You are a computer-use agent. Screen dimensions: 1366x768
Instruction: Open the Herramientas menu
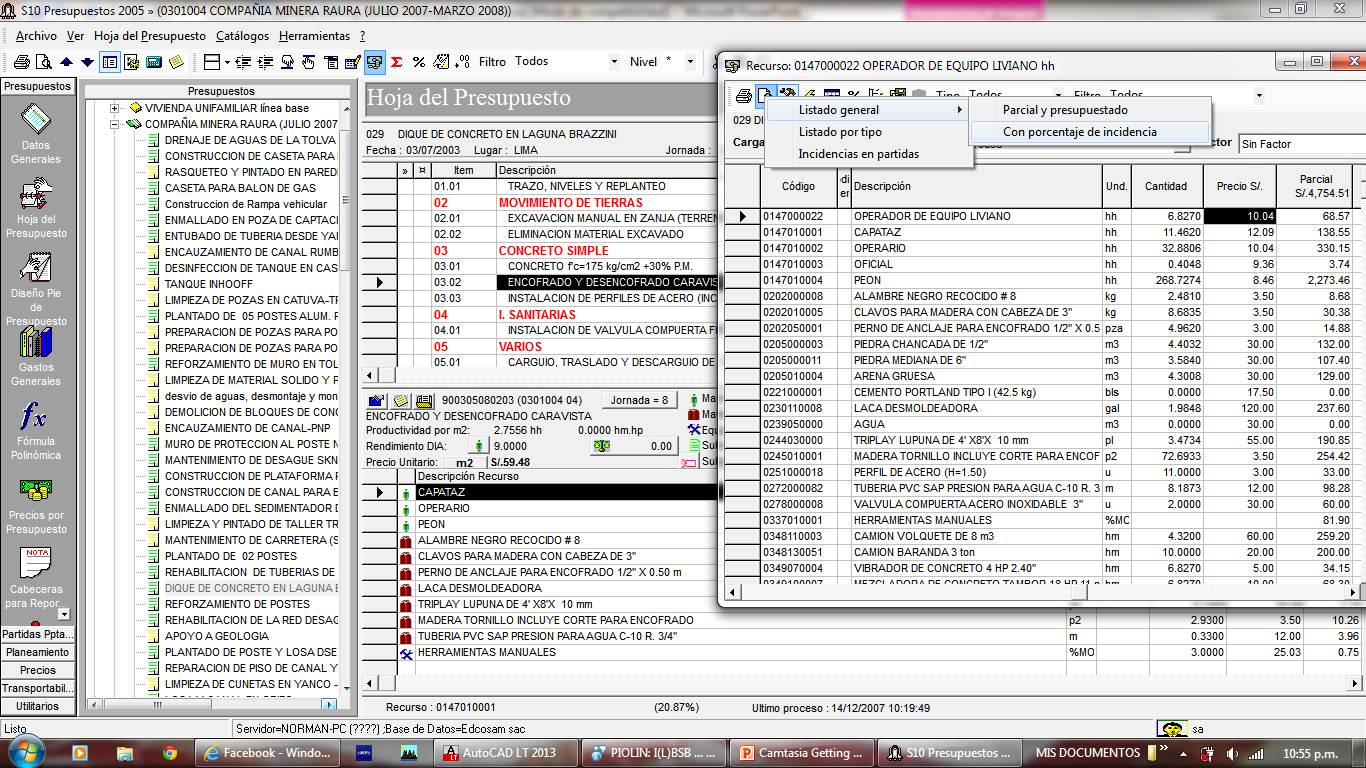tap(314, 36)
